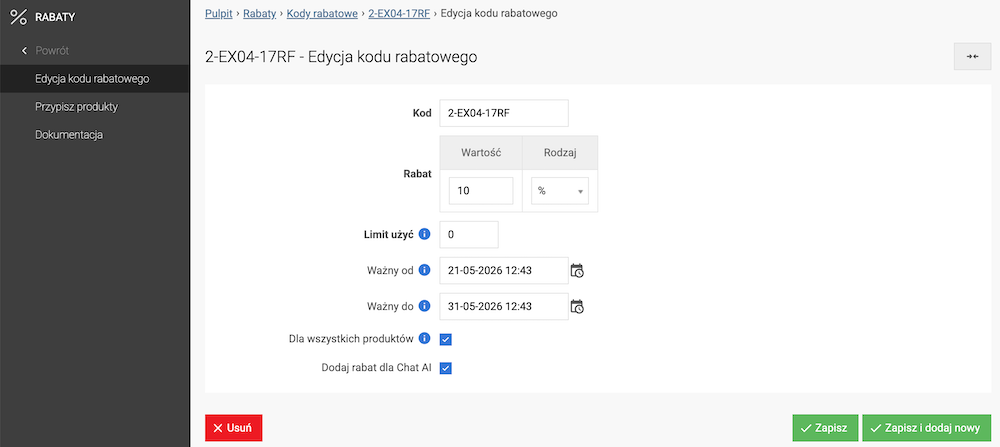This screenshot has height=447, width=1000.
Task: Click the Rabaty percent icon in sidebar
Action: pyautogui.click(x=18, y=17)
